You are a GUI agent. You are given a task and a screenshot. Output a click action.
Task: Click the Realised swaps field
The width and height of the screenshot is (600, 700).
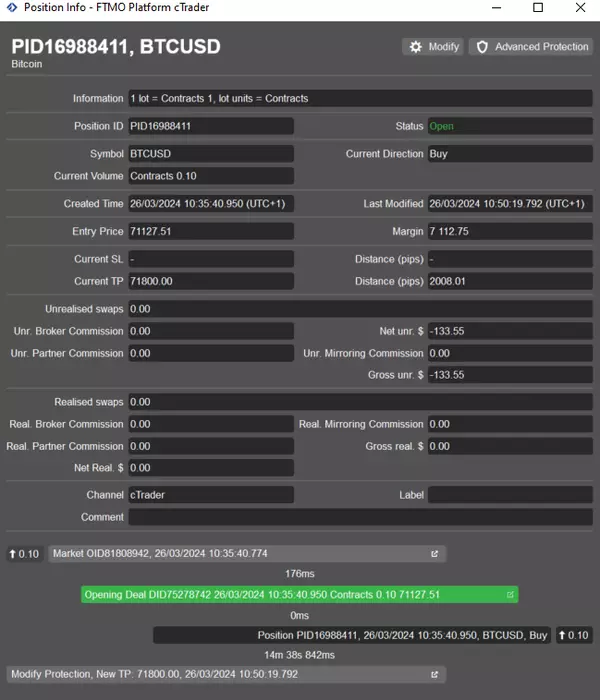coord(360,402)
